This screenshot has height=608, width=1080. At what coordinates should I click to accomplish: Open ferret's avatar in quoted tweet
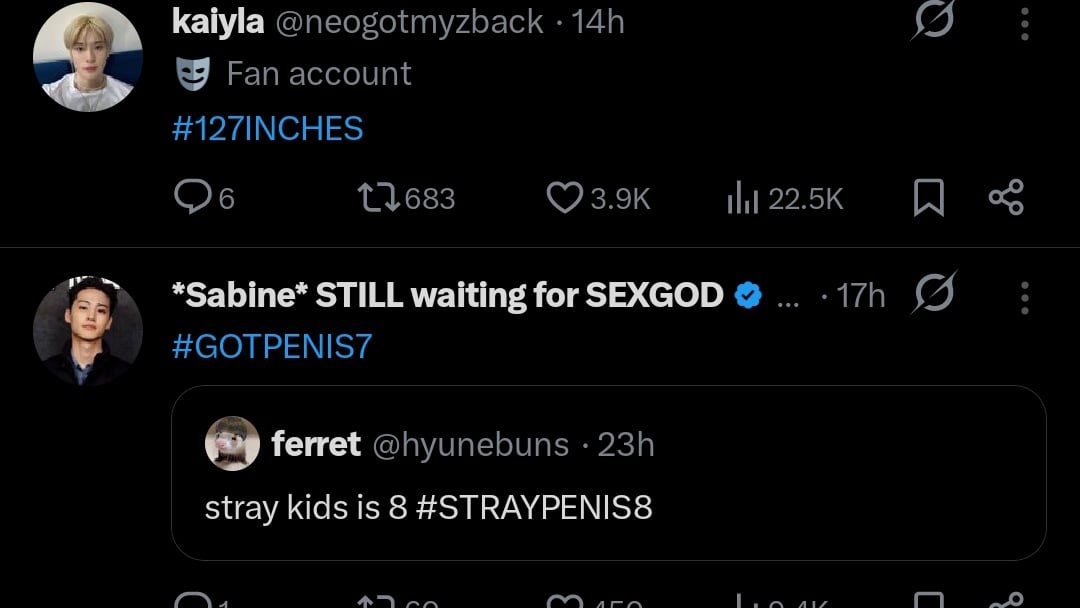click(232, 444)
